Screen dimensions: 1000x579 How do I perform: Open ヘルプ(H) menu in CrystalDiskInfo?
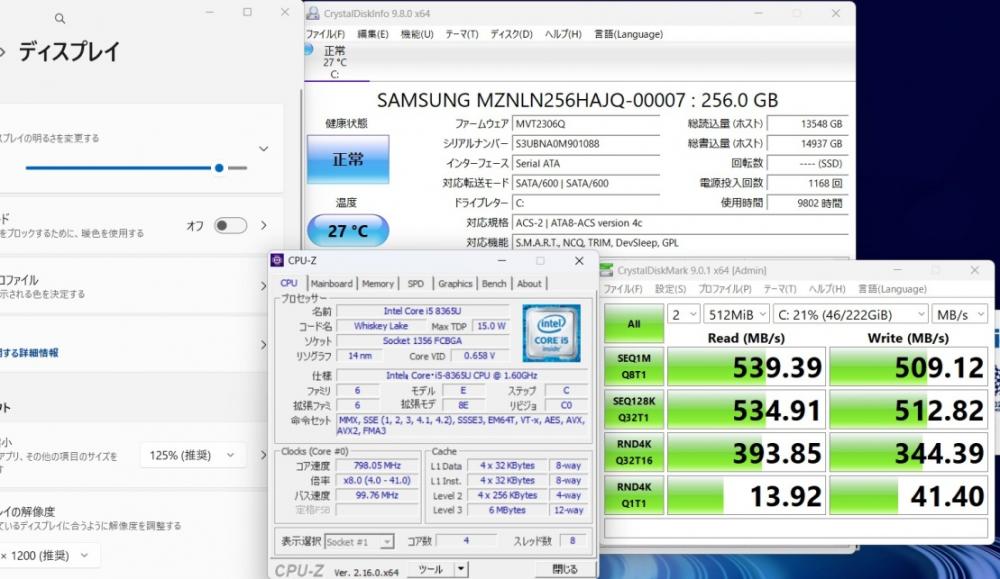(563, 34)
